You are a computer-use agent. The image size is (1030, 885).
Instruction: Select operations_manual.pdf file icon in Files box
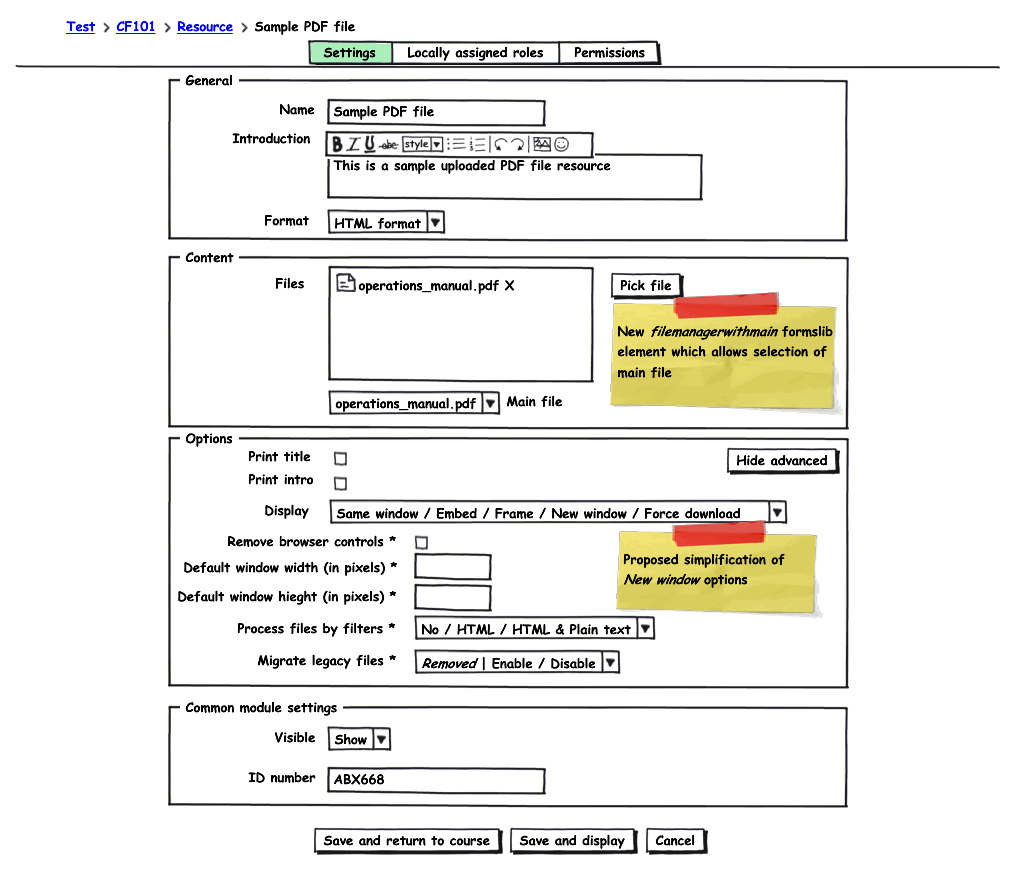coord(346,283)
